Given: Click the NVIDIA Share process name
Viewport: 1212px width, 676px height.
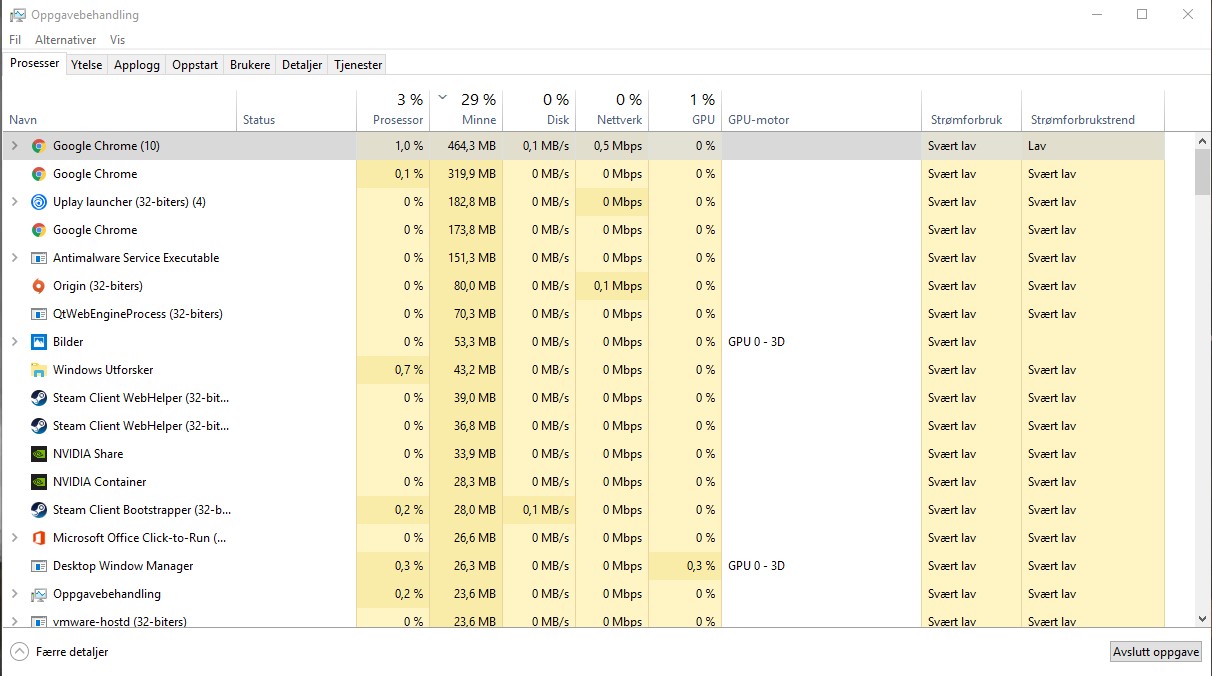Looking at the screenshot, I should (88, 454).
